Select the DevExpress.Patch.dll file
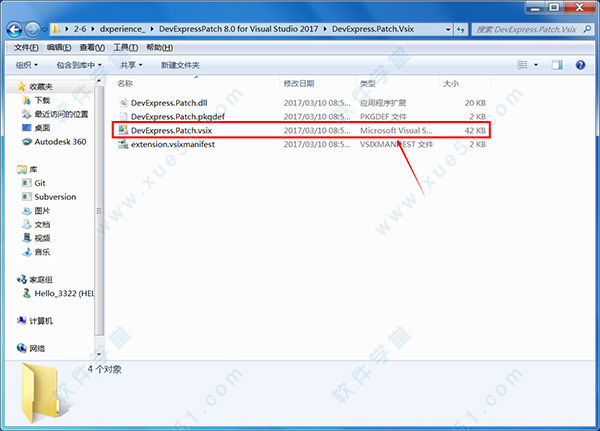The height and width of the screenshot is (431, 600). point(169,103)
